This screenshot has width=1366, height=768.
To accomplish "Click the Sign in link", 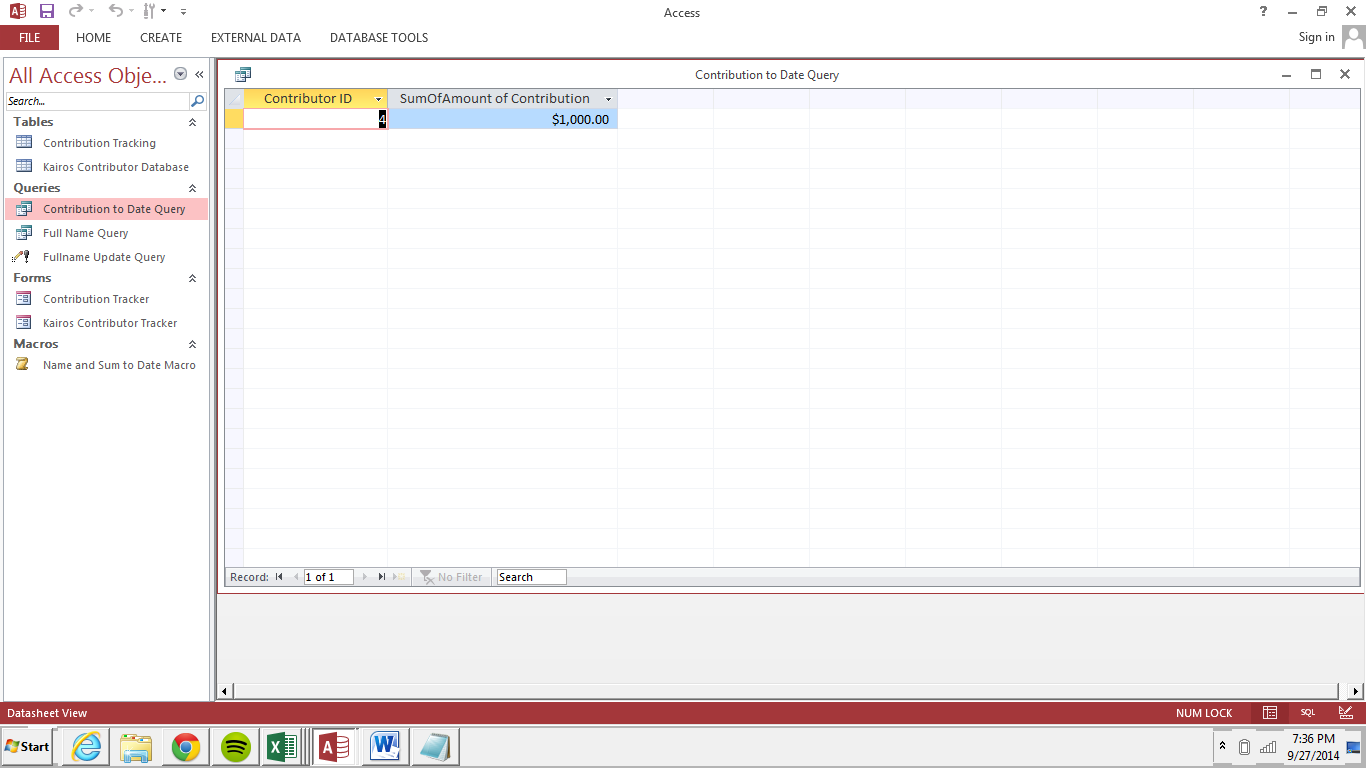I will [x=1316, y=37].
